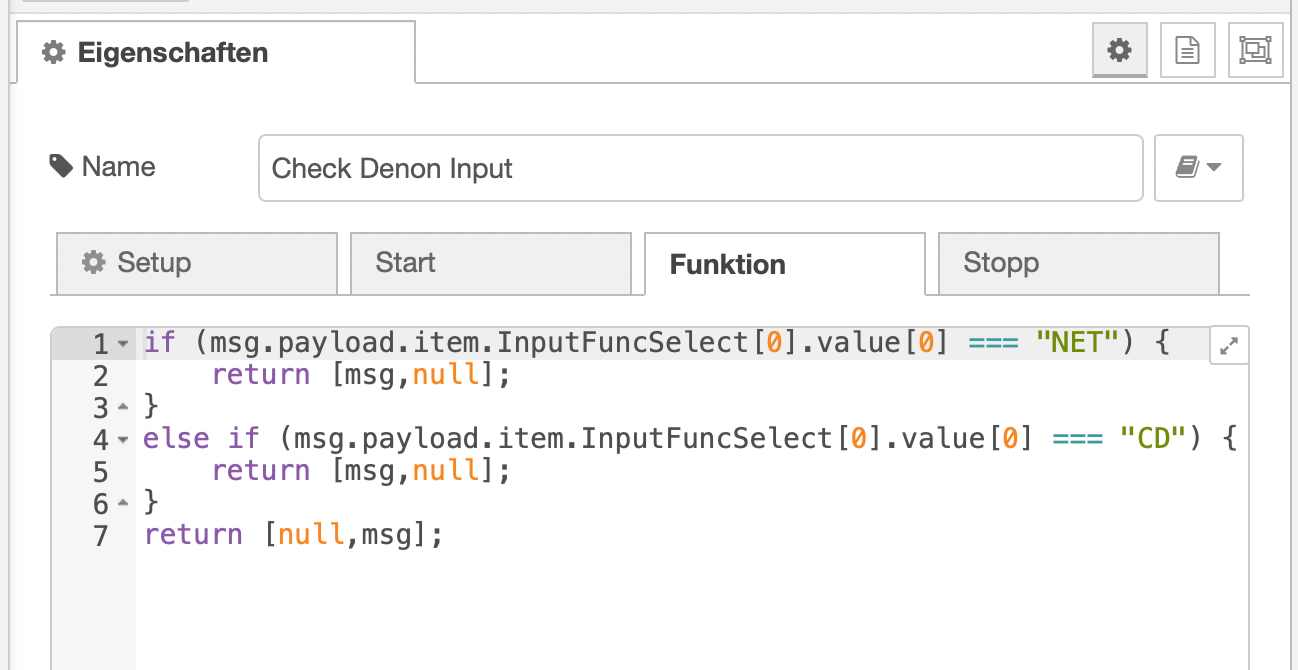Open the Stopp tab
Viewport: 1298px width, 670px height.
(x=1079, y=264)
